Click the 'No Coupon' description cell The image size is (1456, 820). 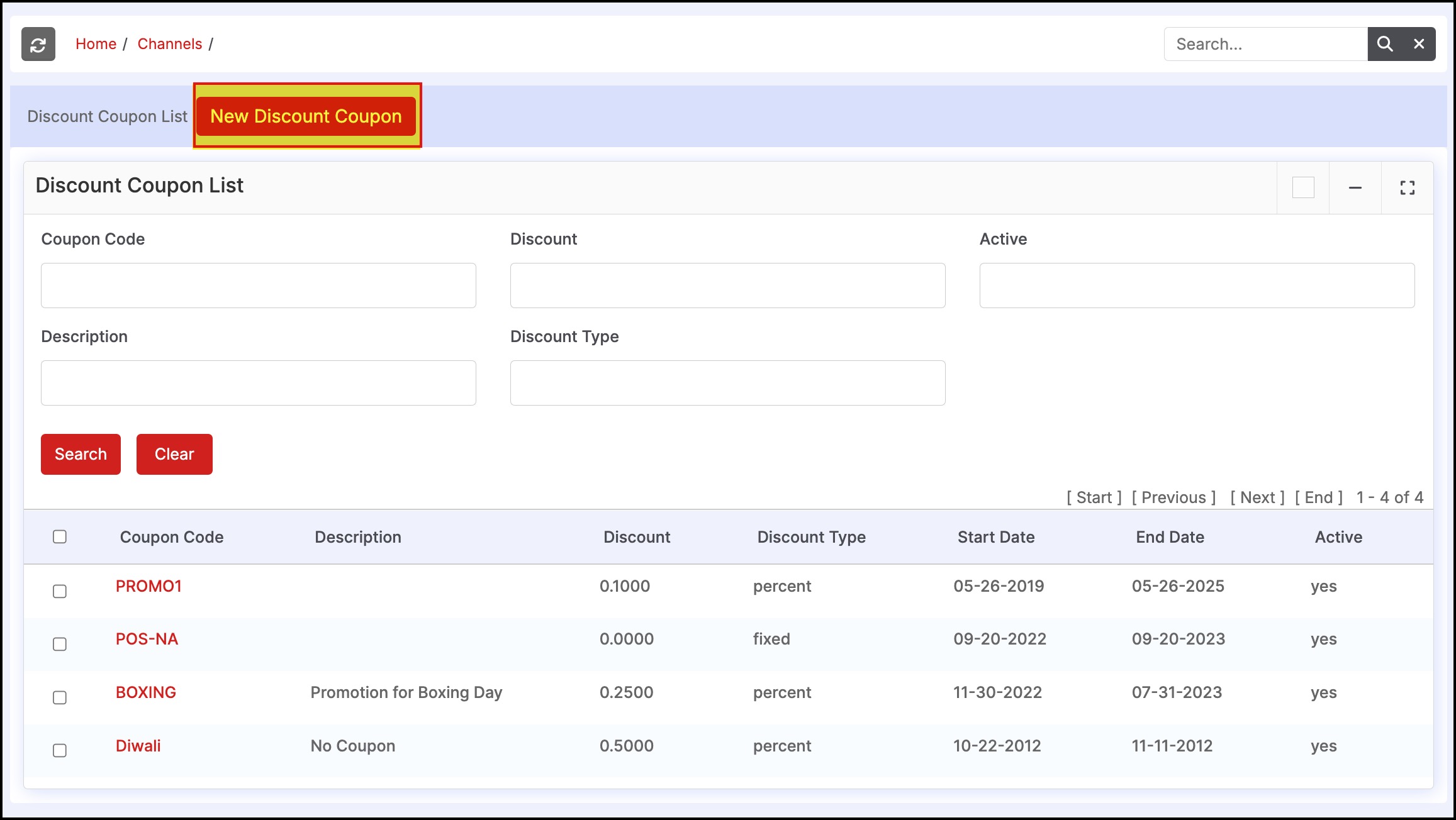[353, 746]
